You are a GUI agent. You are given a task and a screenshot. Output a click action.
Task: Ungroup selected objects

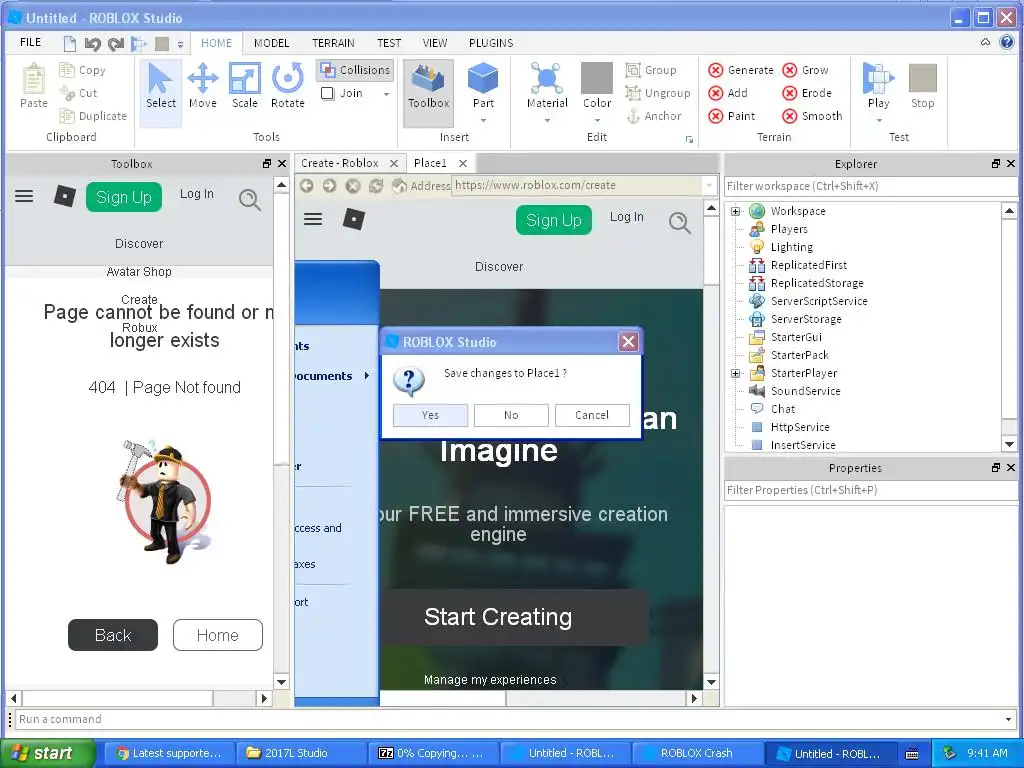[658, 93]
